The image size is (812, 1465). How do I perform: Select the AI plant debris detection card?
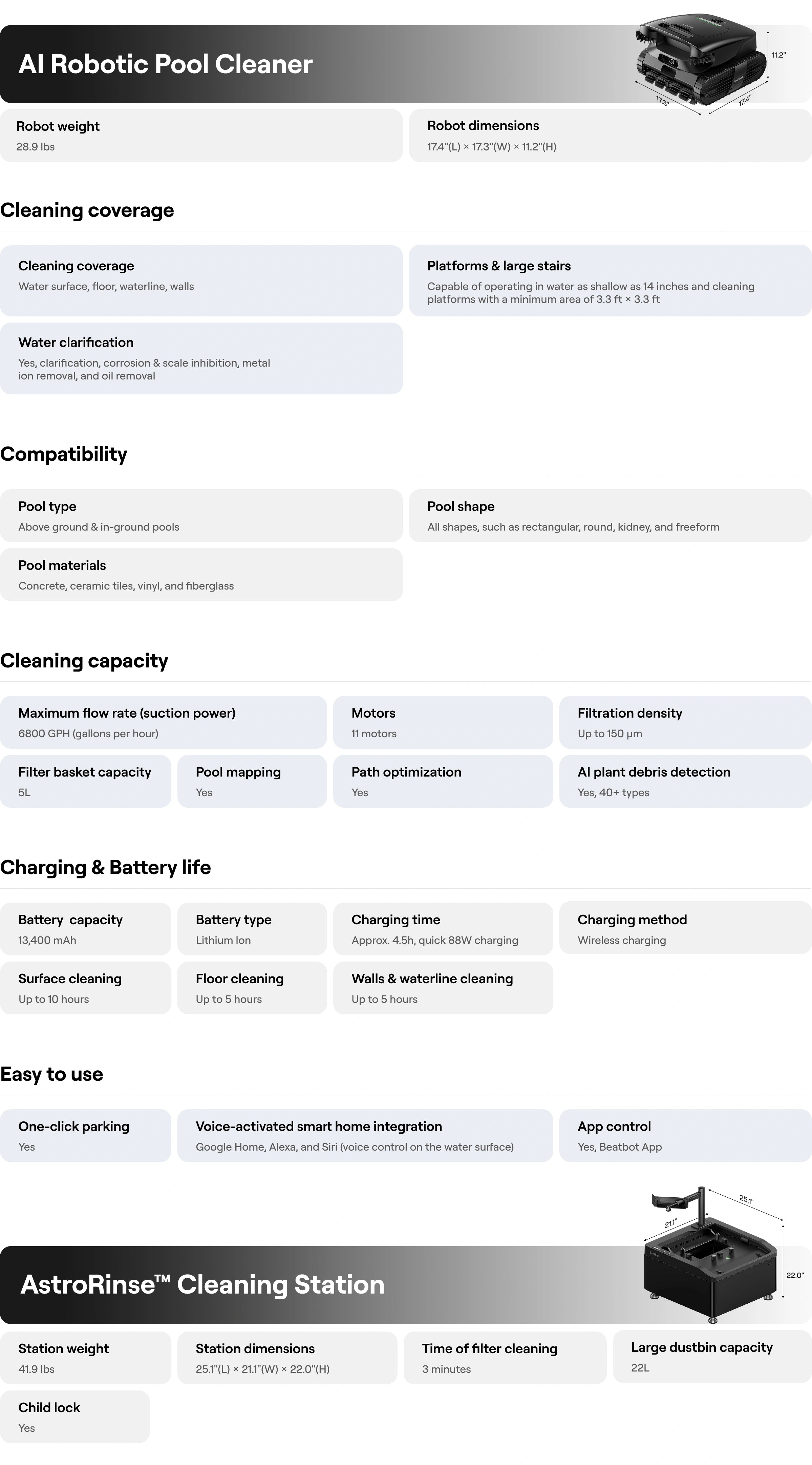685,781
